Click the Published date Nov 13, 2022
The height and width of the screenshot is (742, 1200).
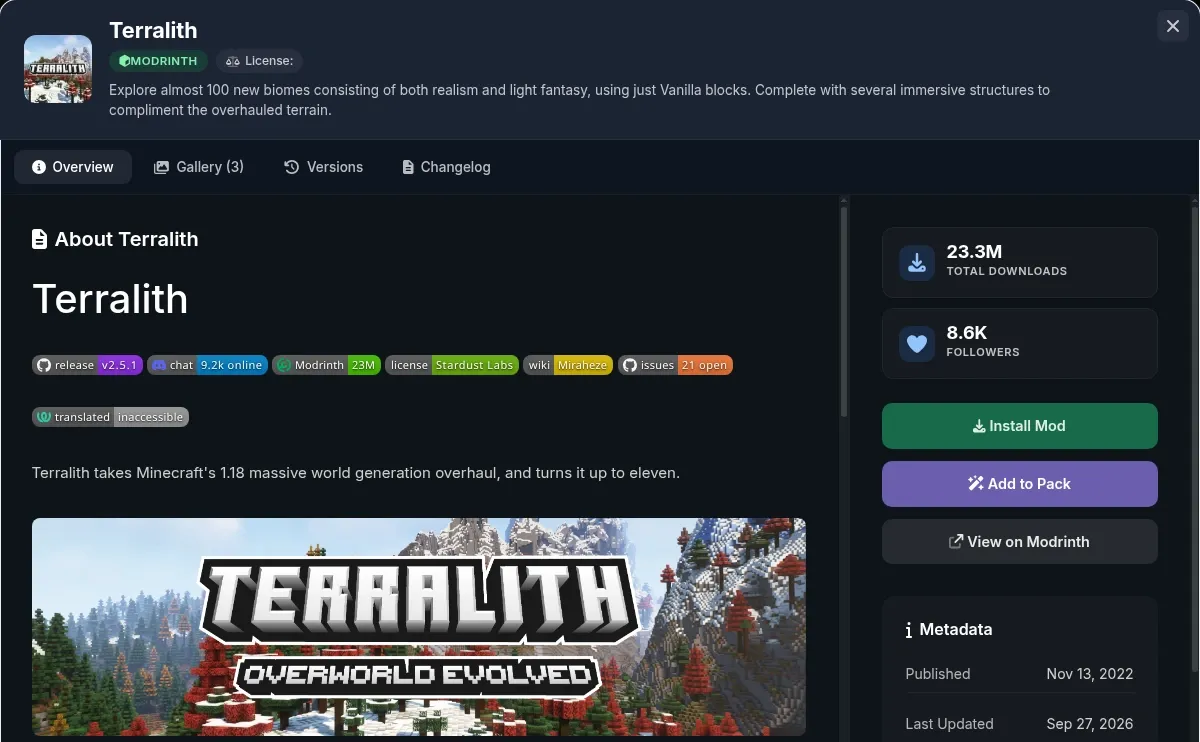[x=1090, y=674]
